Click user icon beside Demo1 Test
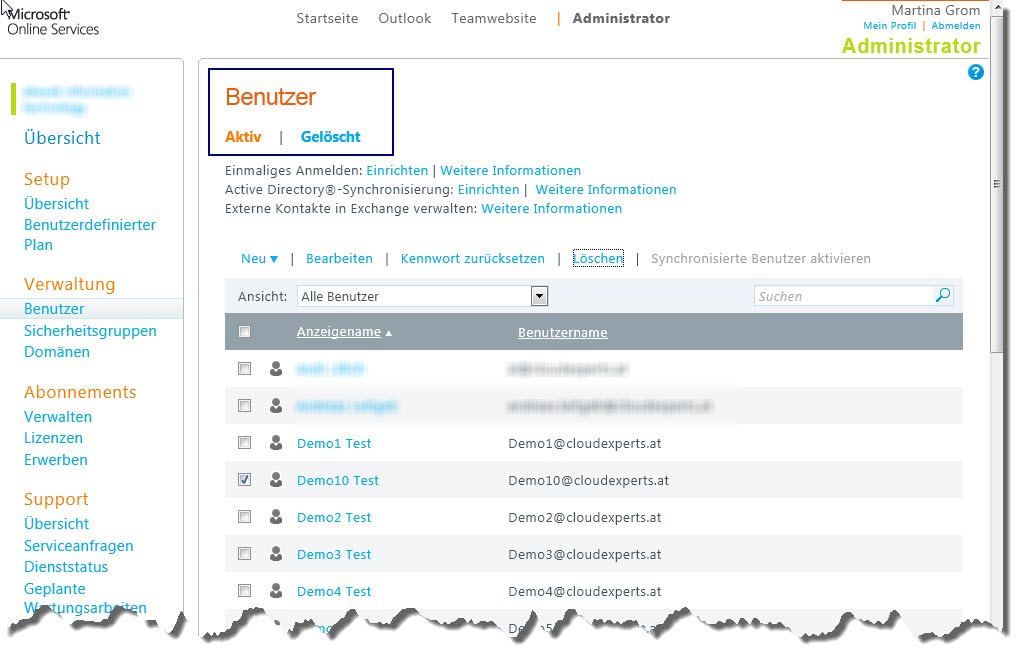This screenshot has width=1019, height=663. 276,443
